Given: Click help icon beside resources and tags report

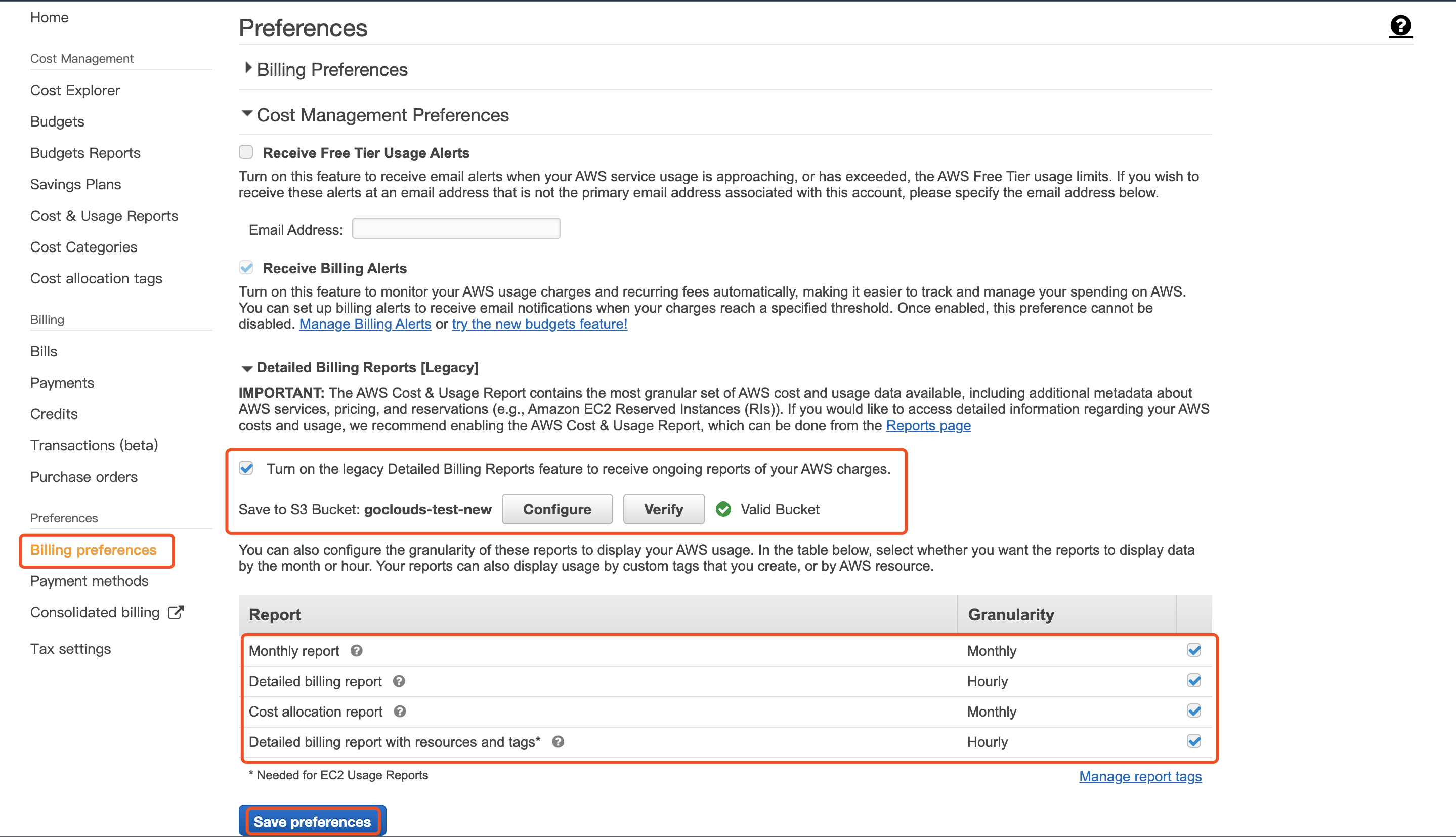Looking at the screenshot, I should [x=558, y=742].
